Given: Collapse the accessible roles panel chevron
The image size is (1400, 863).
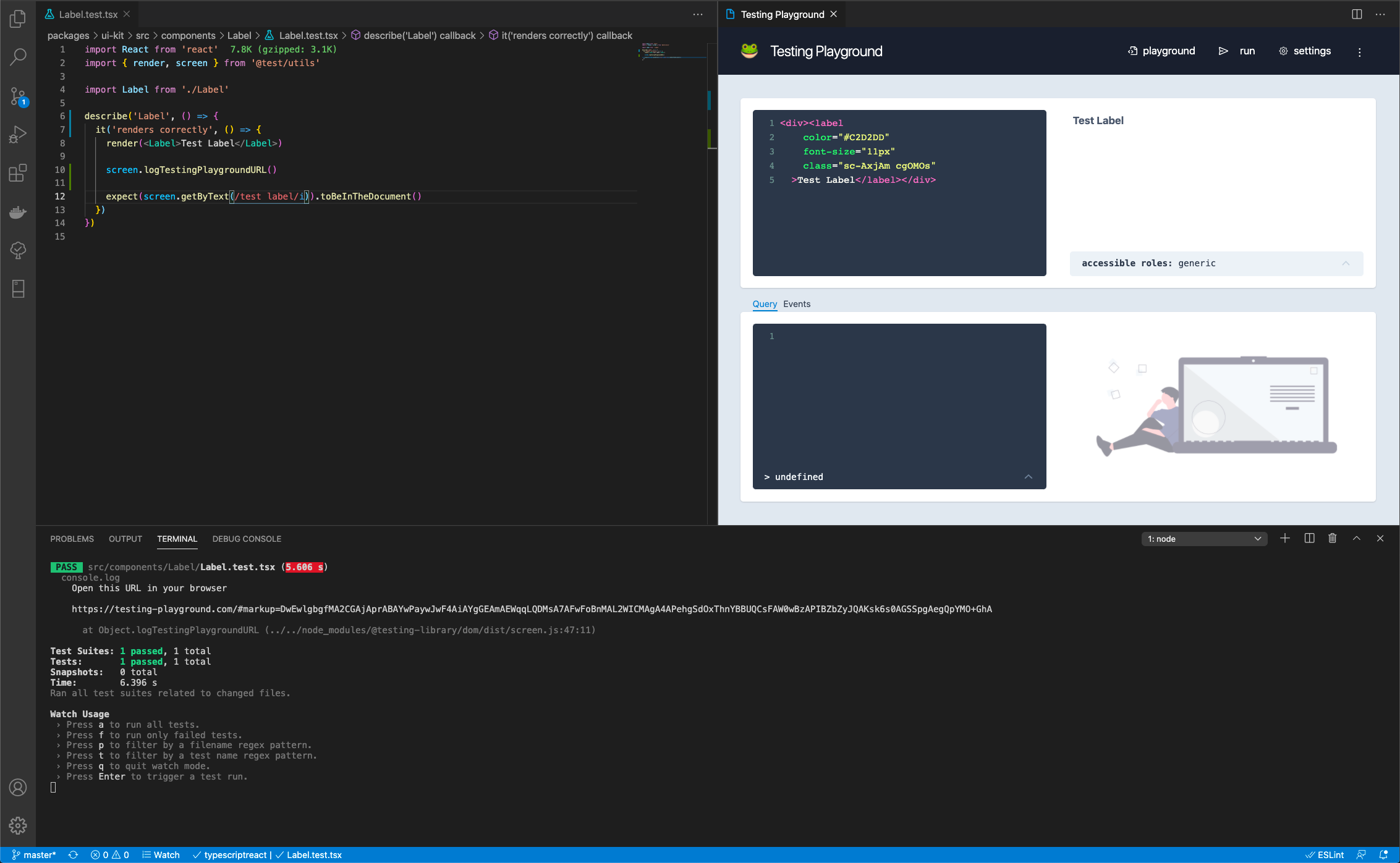Looking at the screenshot, I should [x=1346, y=263].
